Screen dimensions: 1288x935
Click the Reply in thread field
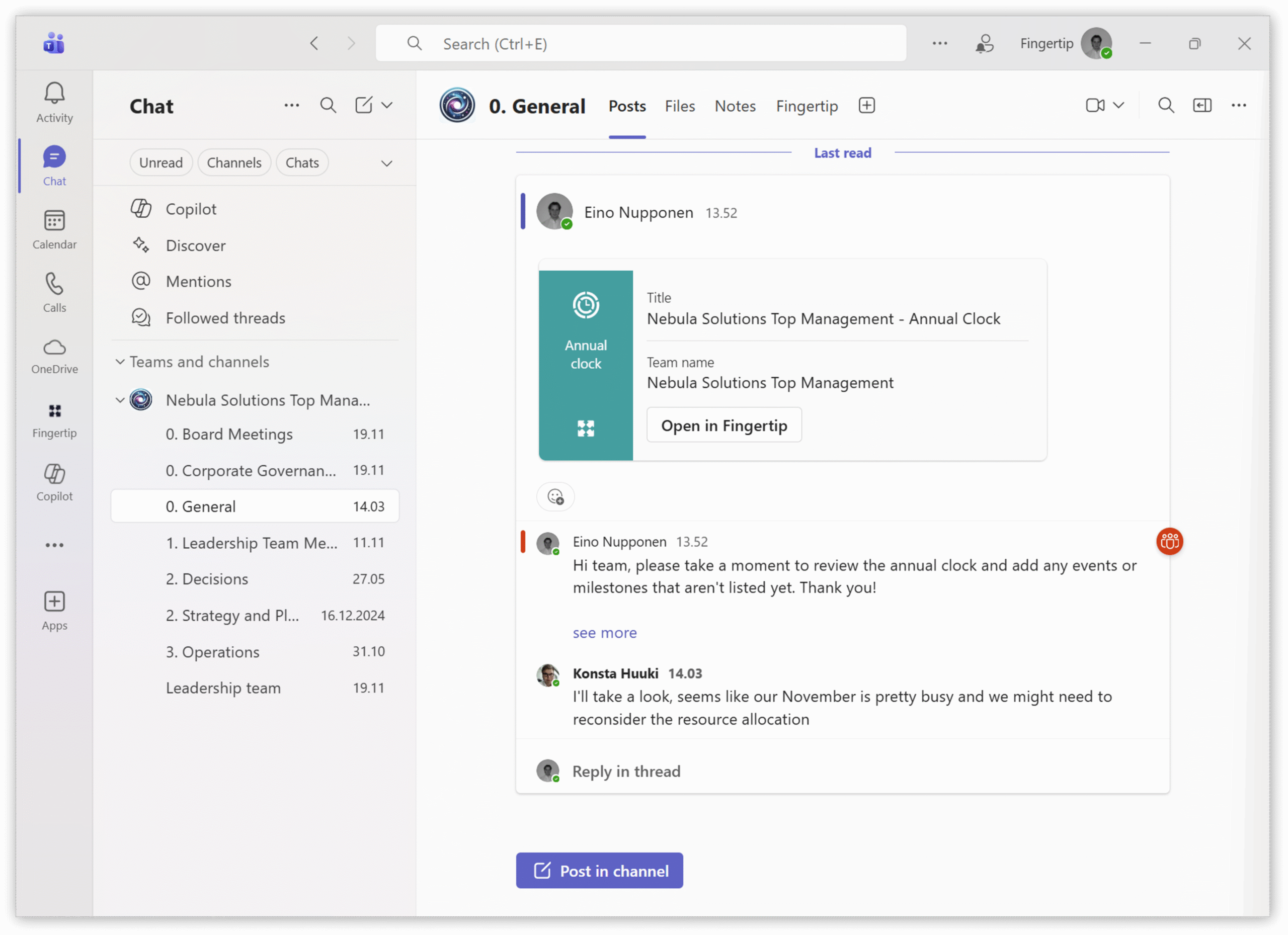click(626, 771)
